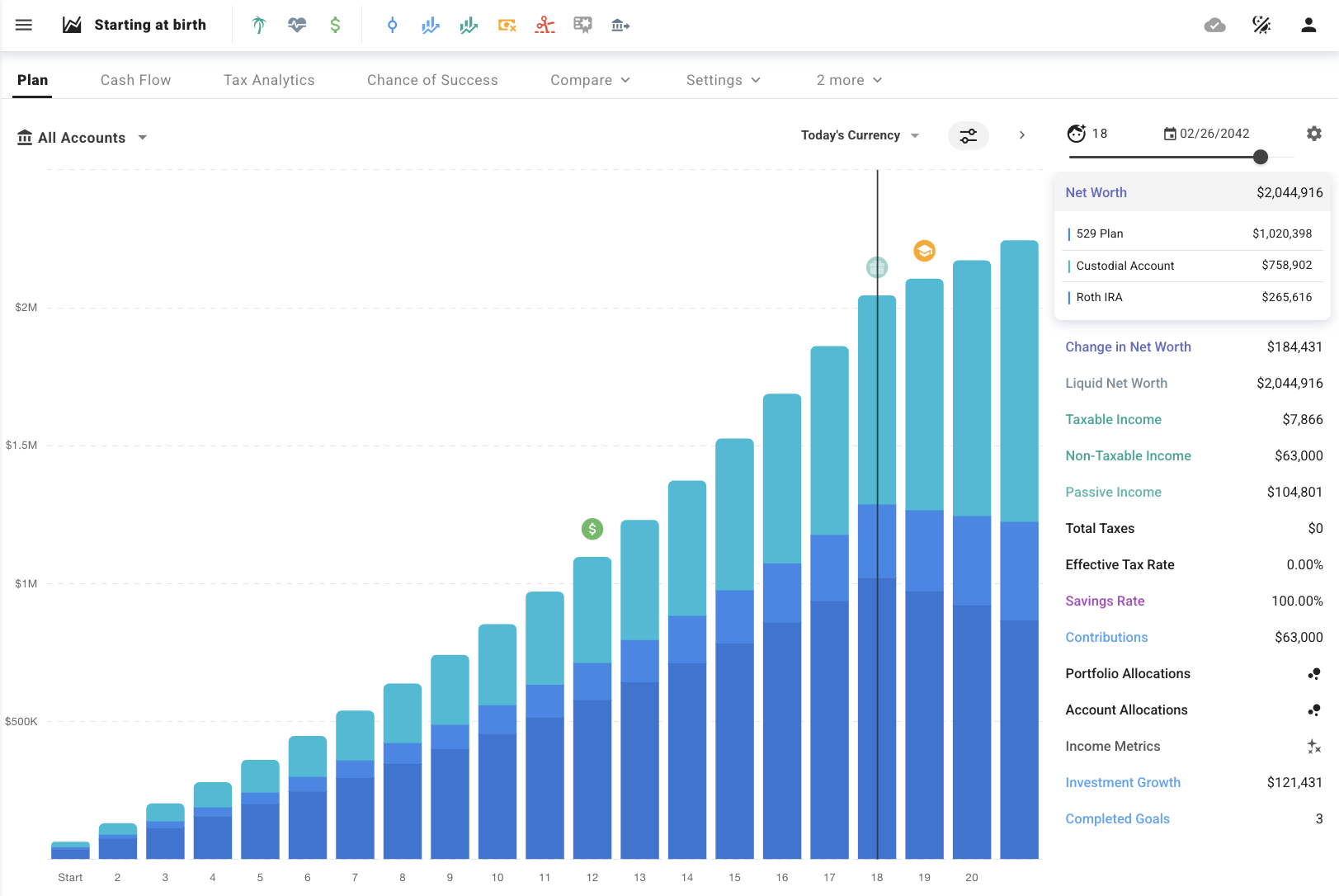Expand the Today's Currency selector
The width and height of the screenshot is (1339, 896).
click(x=860, y=135)
